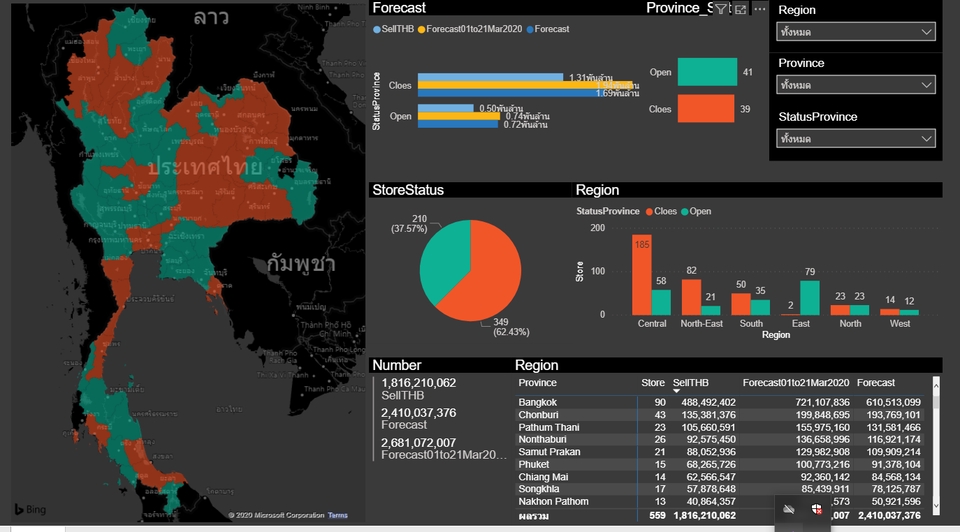Click the South Cloes bar labeled 50

click(x=741, y=304)
